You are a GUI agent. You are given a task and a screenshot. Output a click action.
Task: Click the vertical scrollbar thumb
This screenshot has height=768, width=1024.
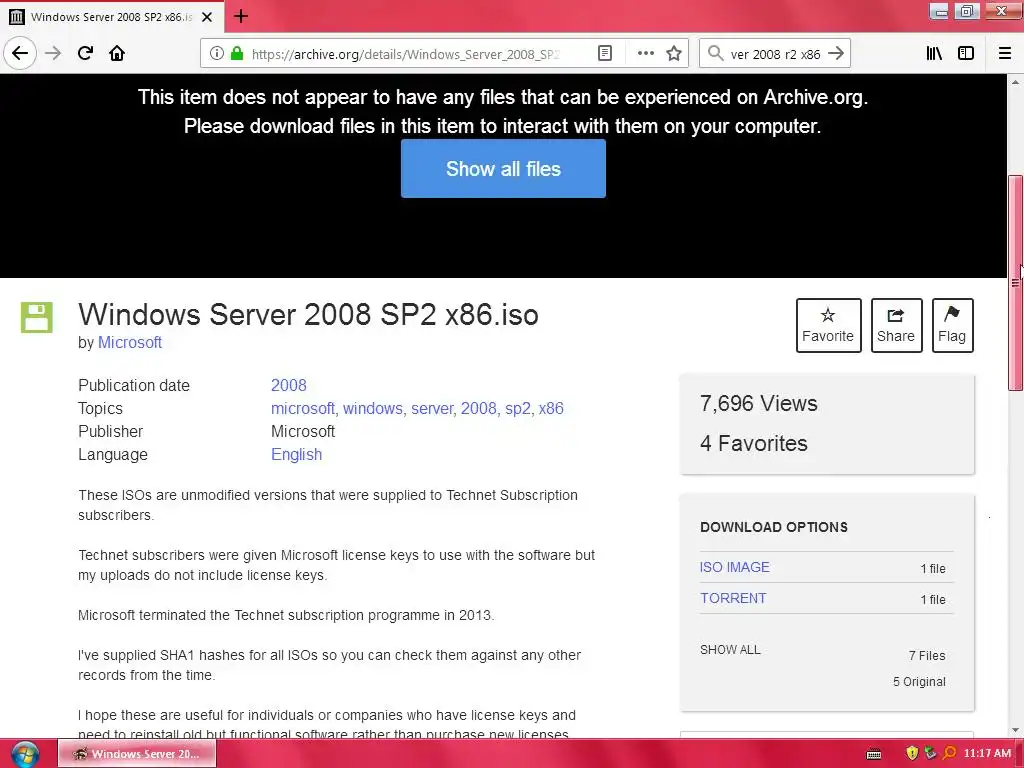click(1015, 283)
